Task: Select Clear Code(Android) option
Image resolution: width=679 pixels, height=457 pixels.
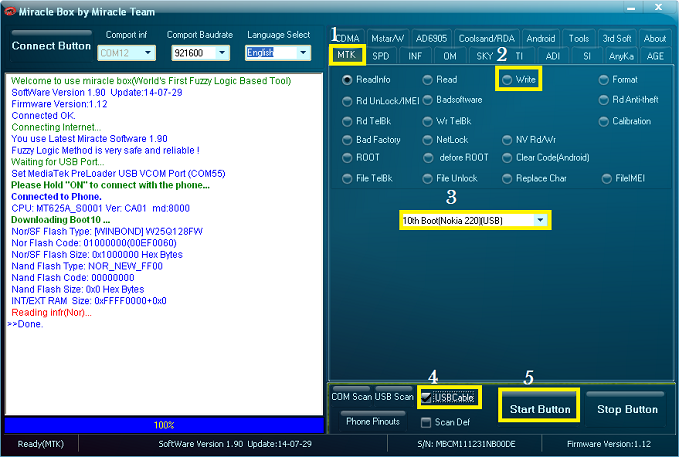Action: [x=546, y=158]
